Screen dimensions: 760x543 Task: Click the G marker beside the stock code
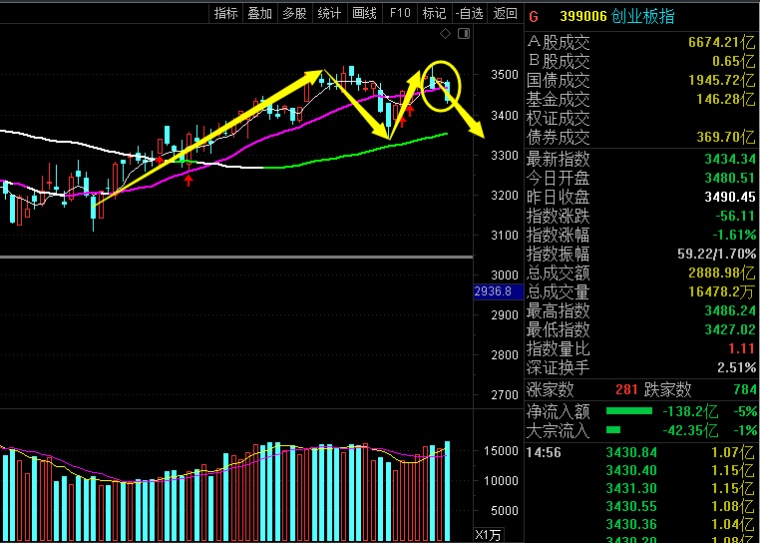coord(534,17)
